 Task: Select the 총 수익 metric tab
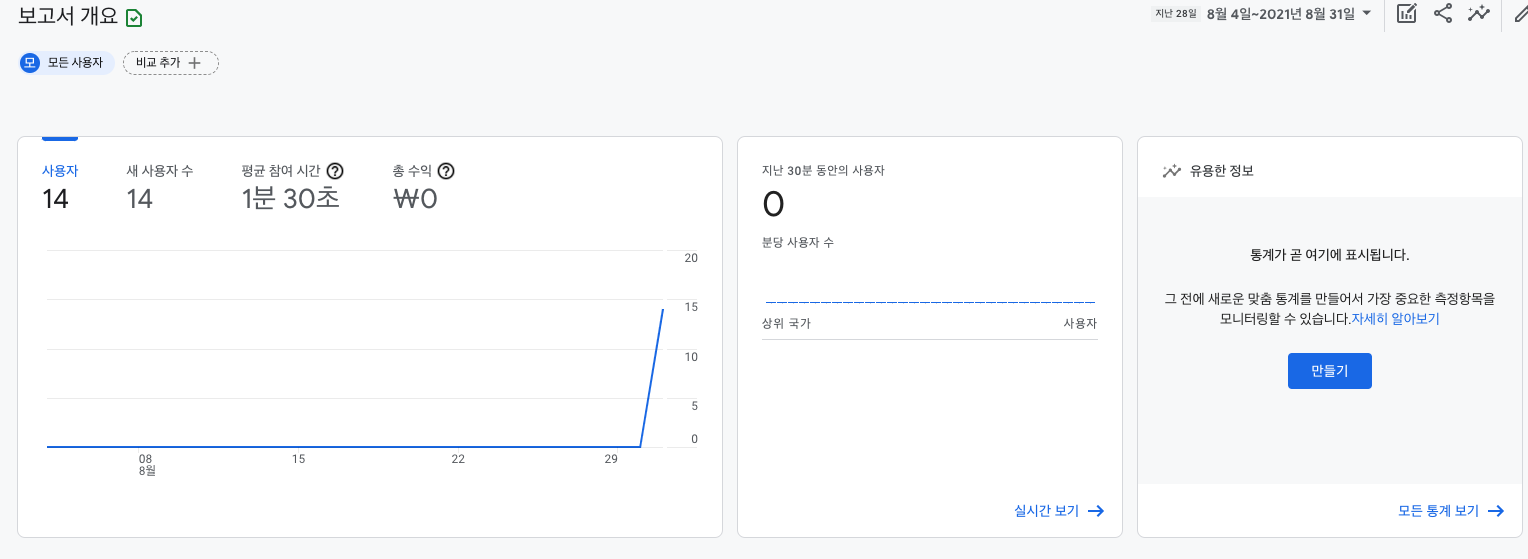[x=424, y=187]
